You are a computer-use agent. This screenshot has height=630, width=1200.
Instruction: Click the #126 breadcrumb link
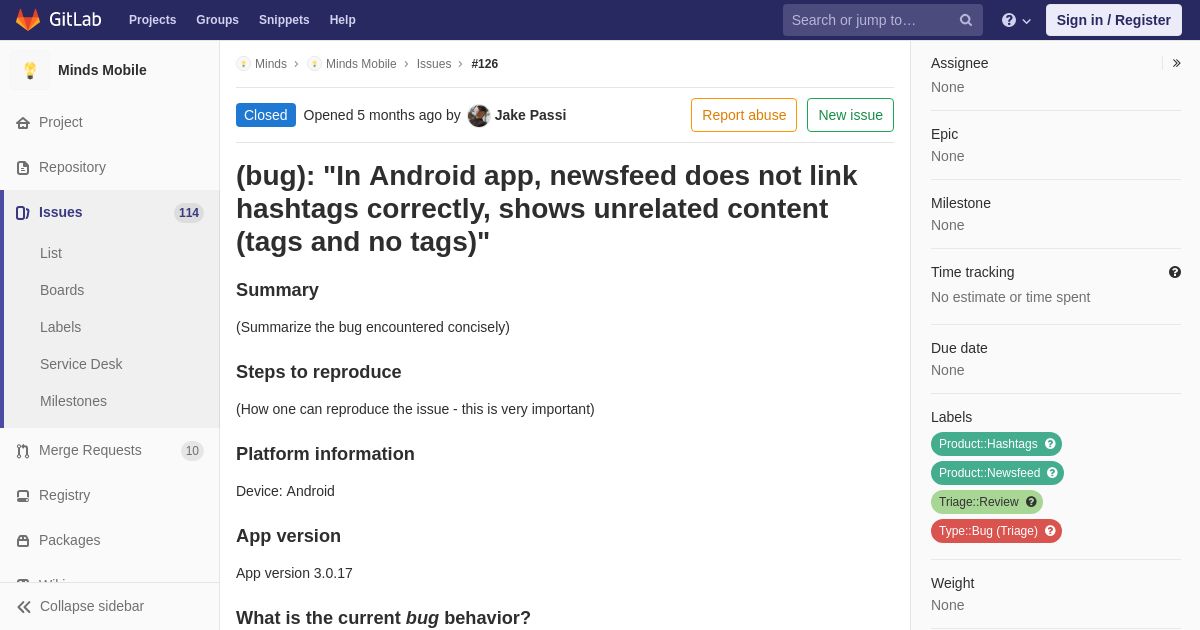(x=485, y=64)
